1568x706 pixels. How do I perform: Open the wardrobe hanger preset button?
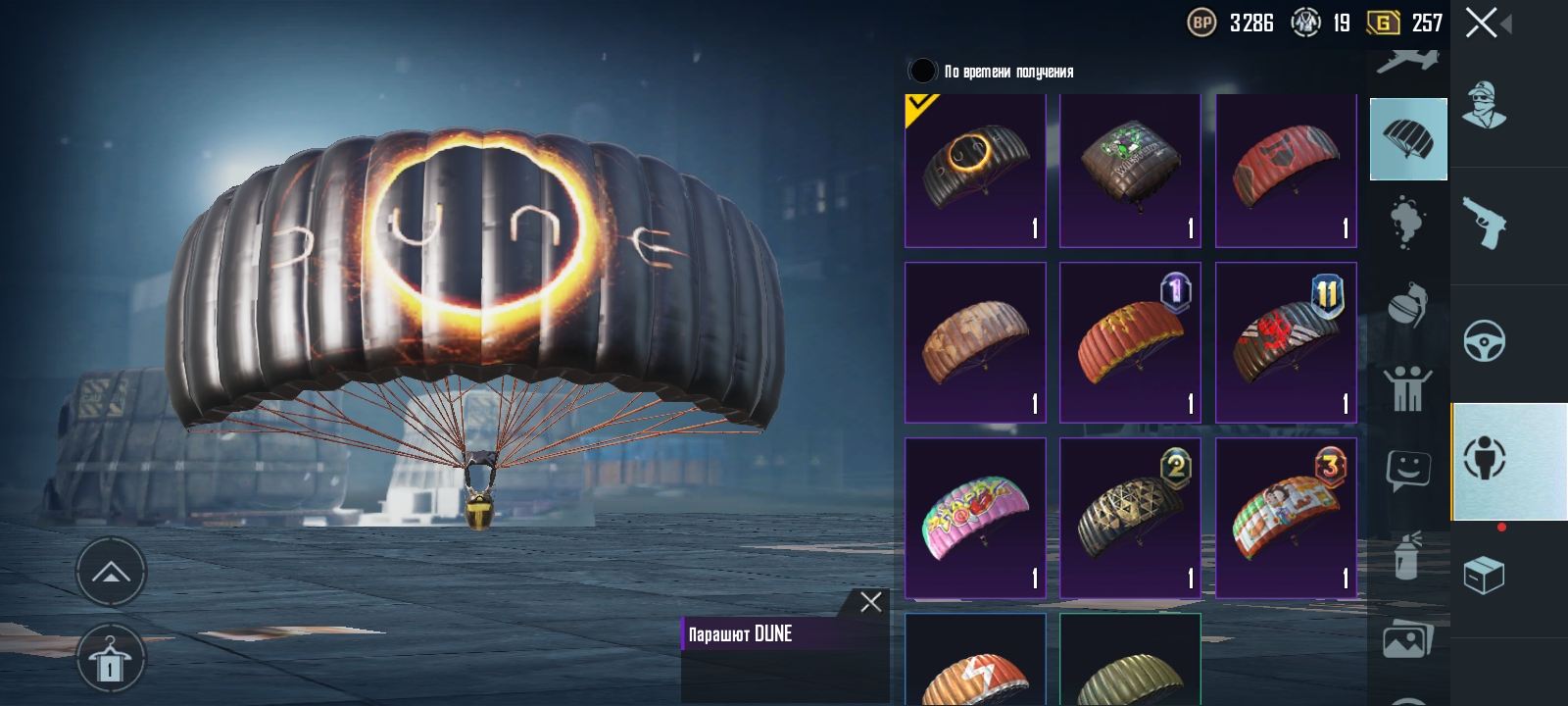(x=111, y=660)
